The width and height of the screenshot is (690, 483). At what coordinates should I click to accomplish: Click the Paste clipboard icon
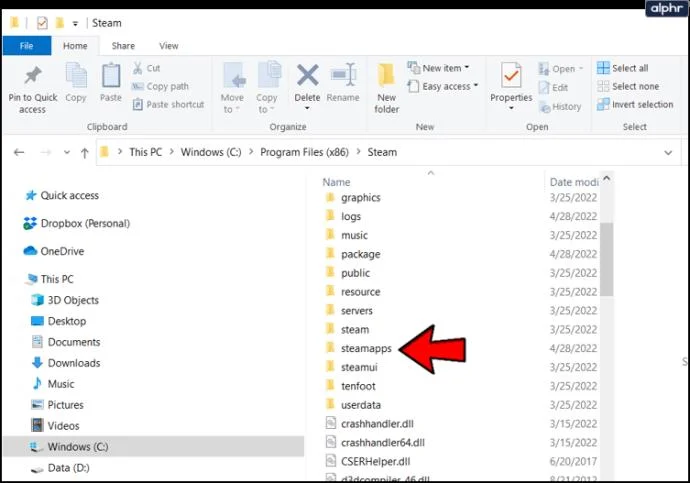click(110, 76)
